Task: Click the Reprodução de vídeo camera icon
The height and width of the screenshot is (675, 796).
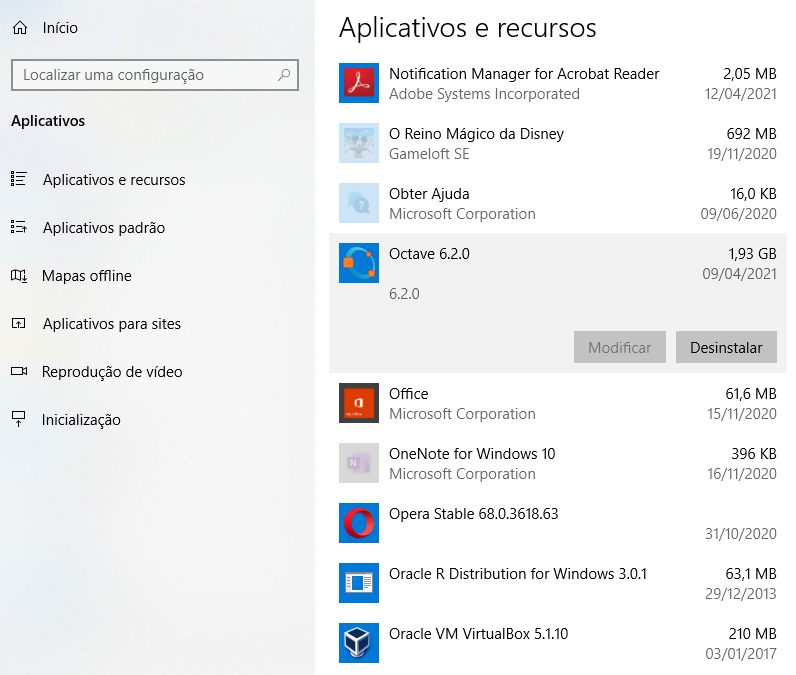Action: point(19,372)
